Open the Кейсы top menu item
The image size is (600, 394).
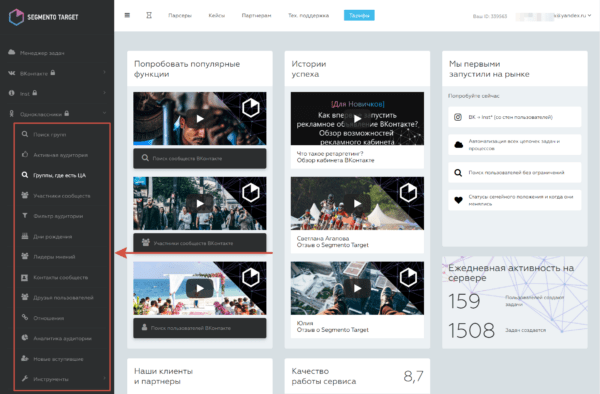coord(217,16)
